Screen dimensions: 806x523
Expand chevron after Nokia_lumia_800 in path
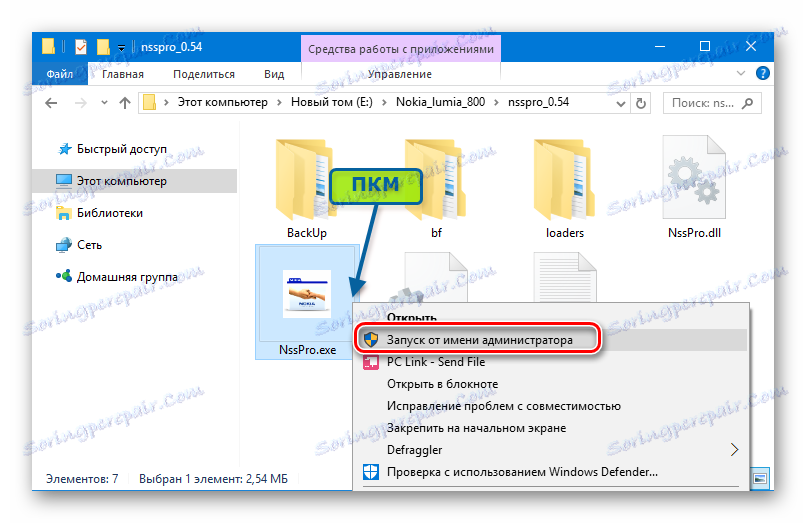pos(496,102)
